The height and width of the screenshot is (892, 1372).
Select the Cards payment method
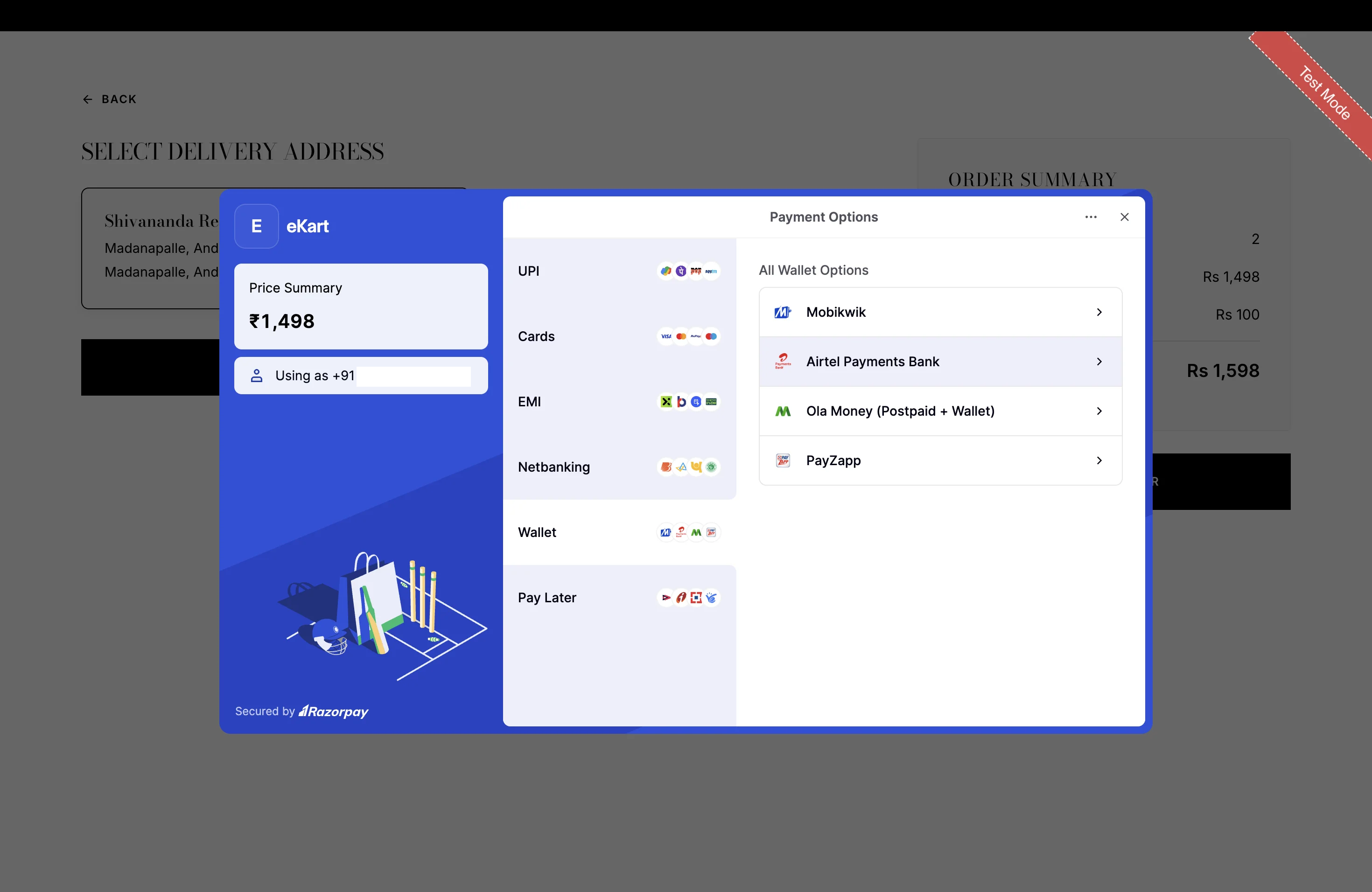point(619,336)
